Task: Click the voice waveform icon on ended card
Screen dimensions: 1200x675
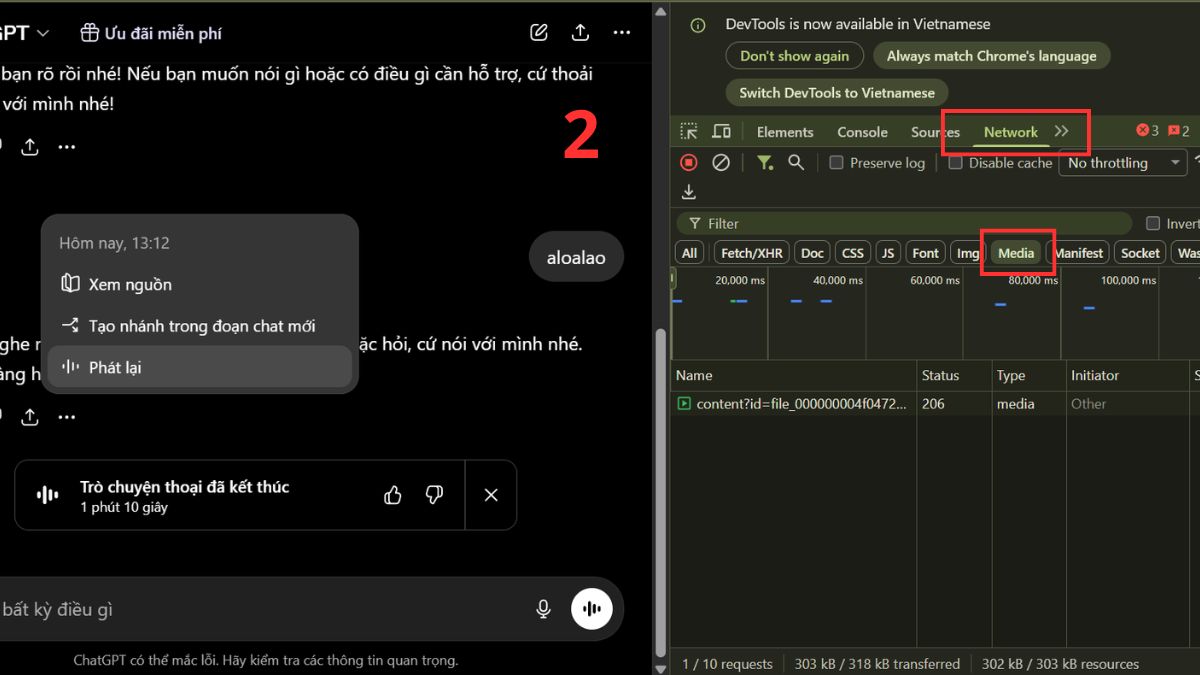Action: [47, 495]
